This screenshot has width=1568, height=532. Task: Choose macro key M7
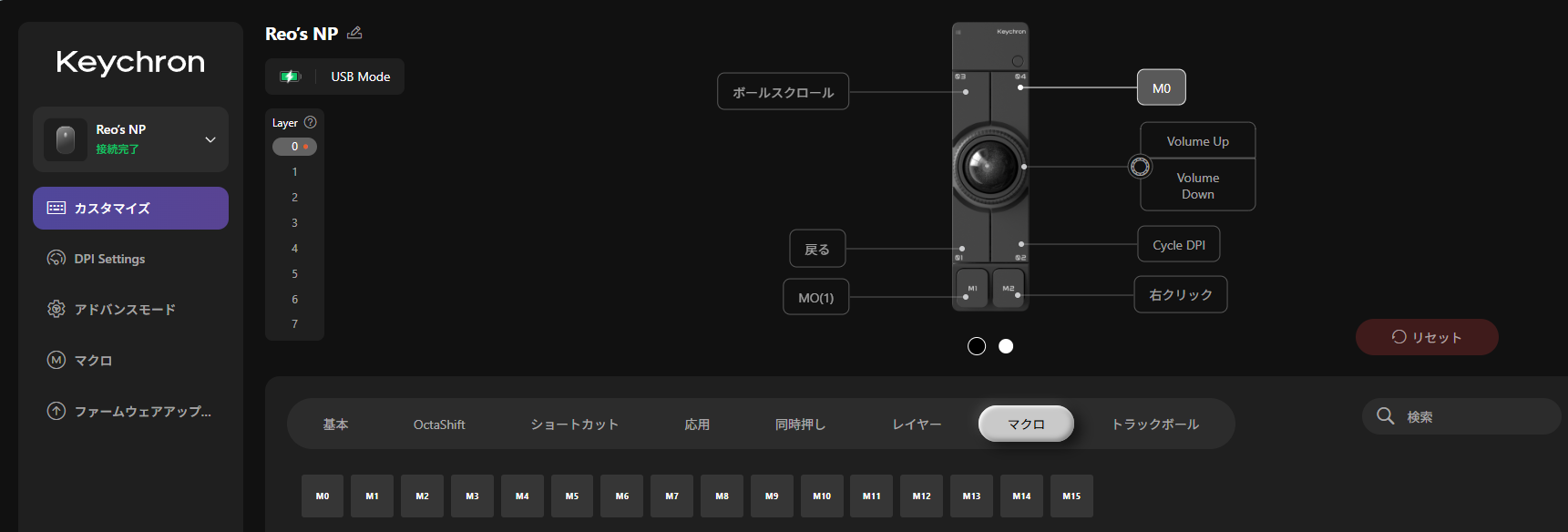tap(672, 496)
